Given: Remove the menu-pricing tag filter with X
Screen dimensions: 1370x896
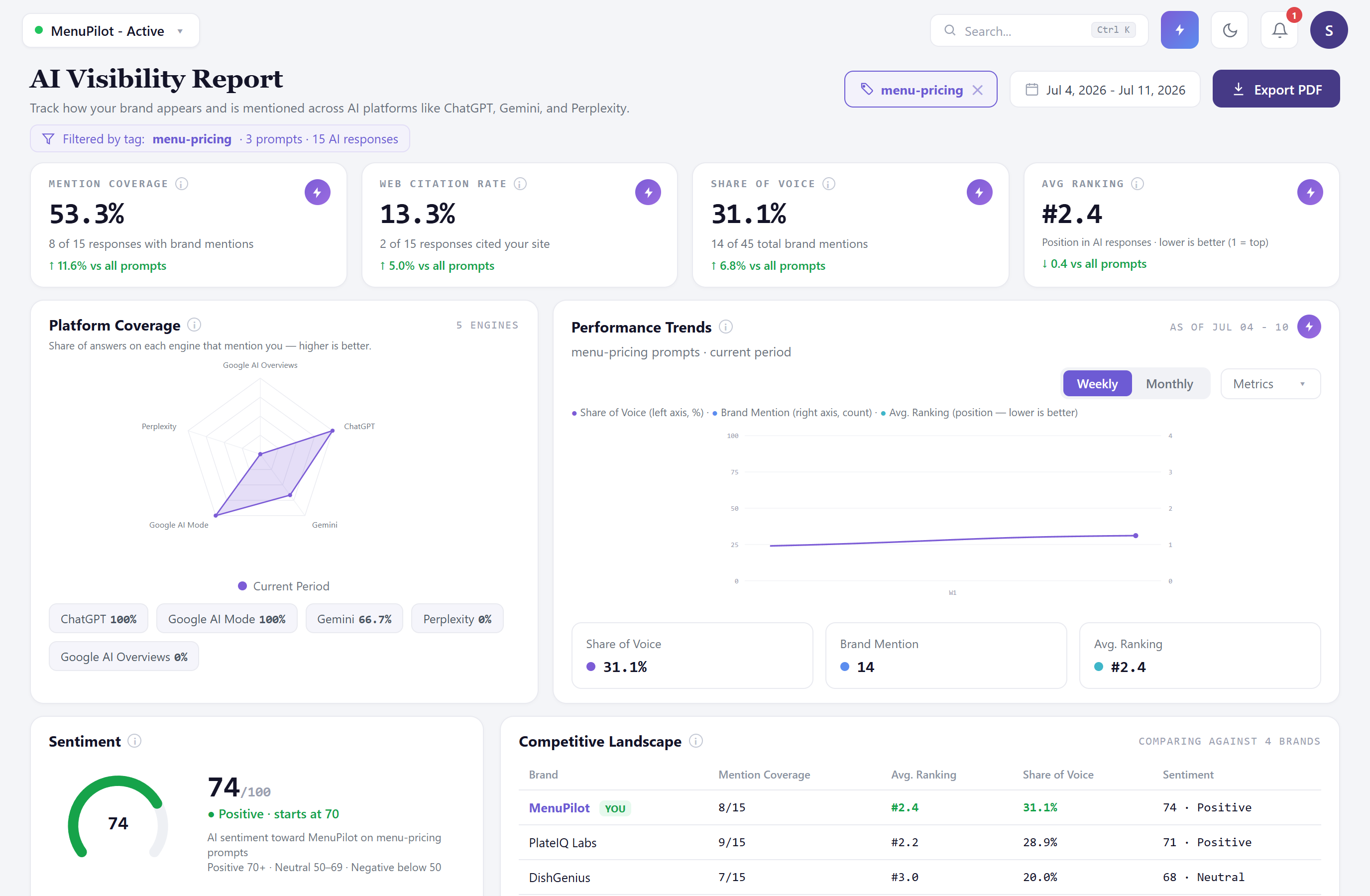Looking at the screenshot, I should pos(977,90).
